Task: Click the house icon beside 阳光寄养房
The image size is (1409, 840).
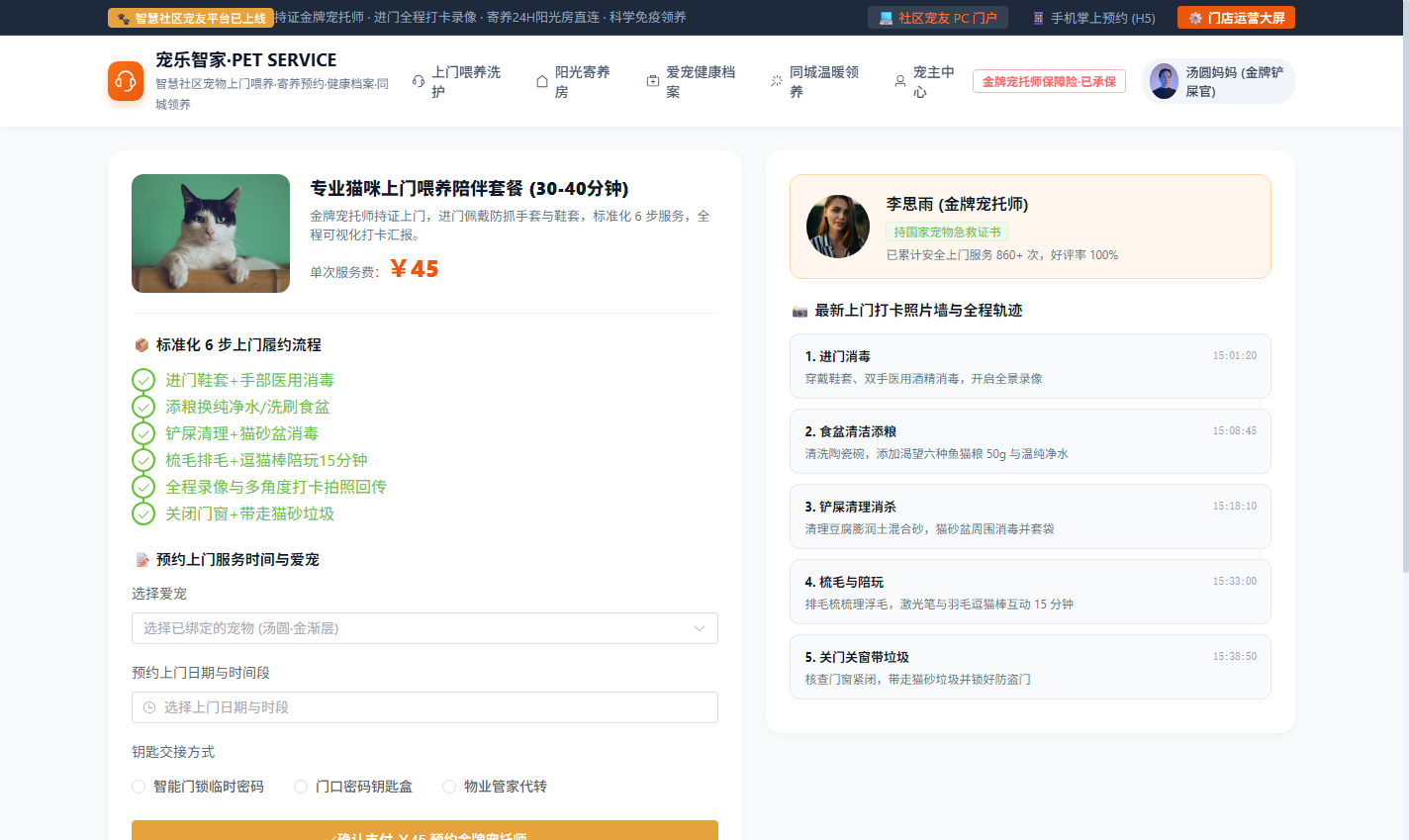Action: 542,81
